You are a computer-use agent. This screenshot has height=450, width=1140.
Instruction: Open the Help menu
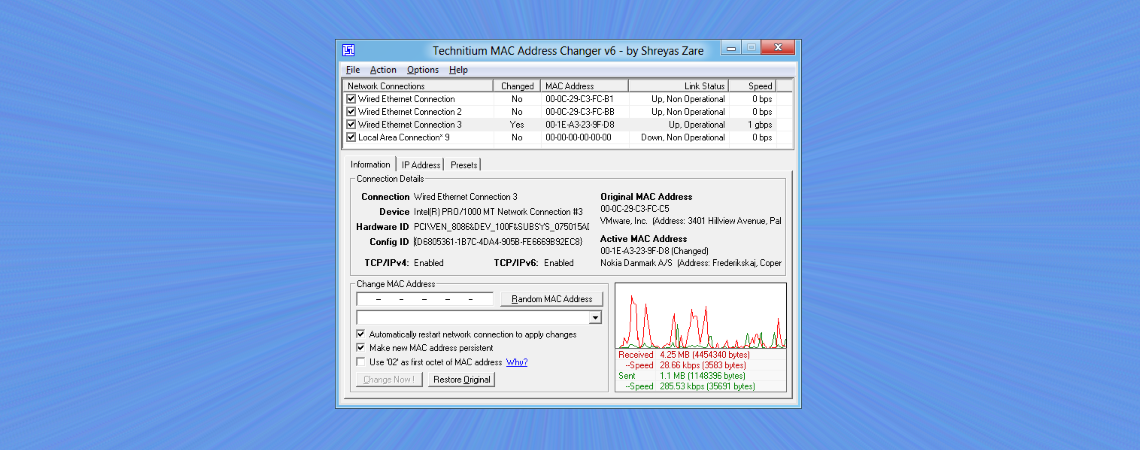click(x=458, y=70)
